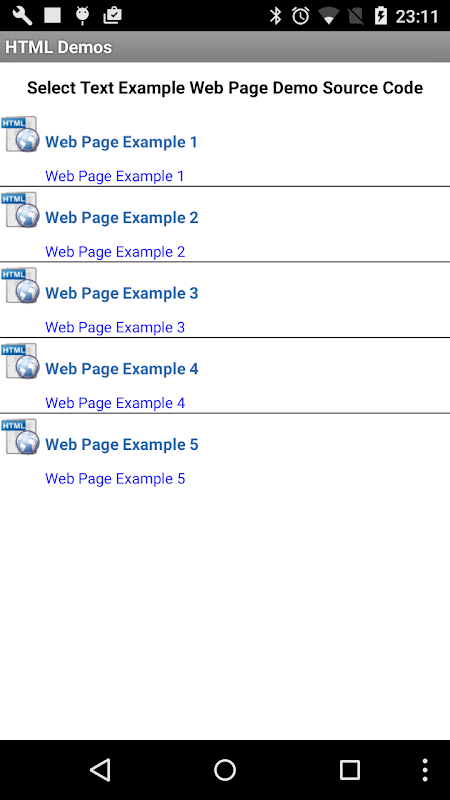Select bold title Web Page Example 4

tap(121, 368)
